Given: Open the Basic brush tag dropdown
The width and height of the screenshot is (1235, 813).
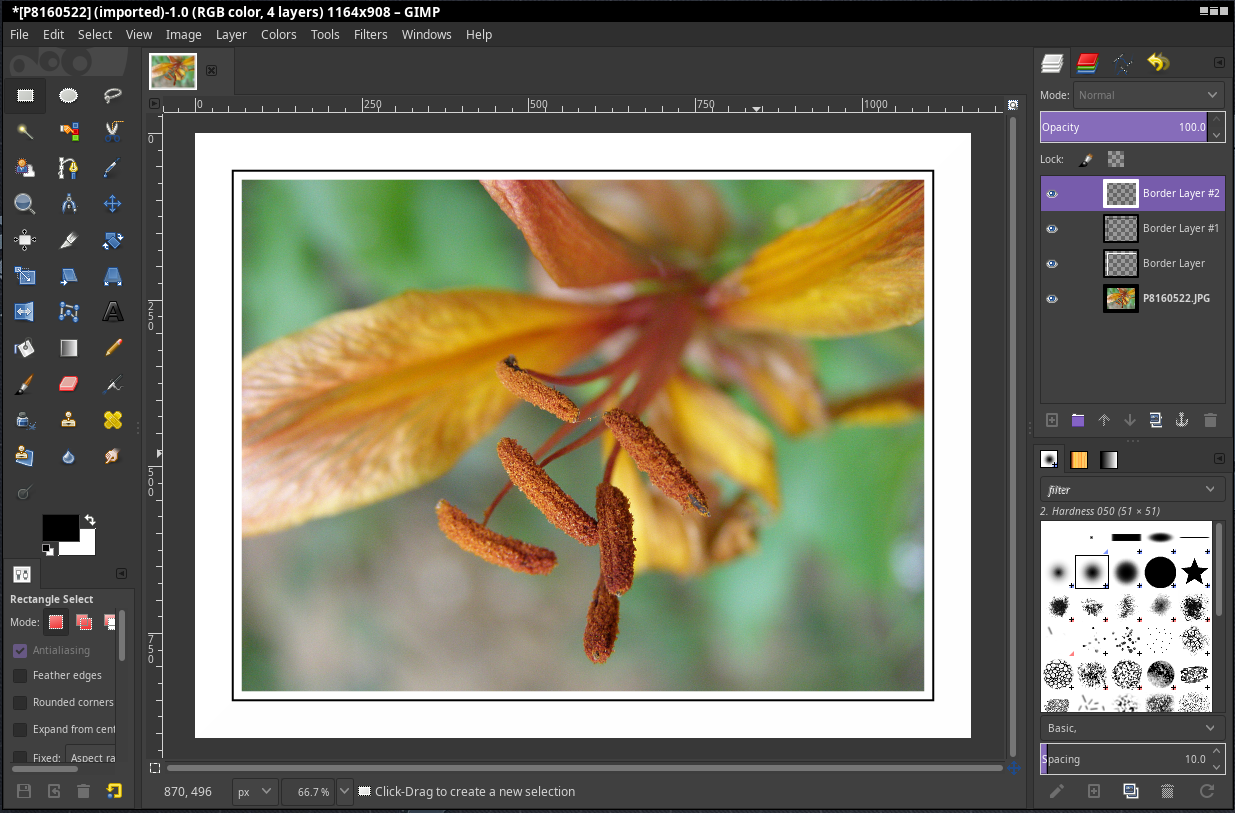Looking at the screenshot, I should click(x=1133, y=728).
